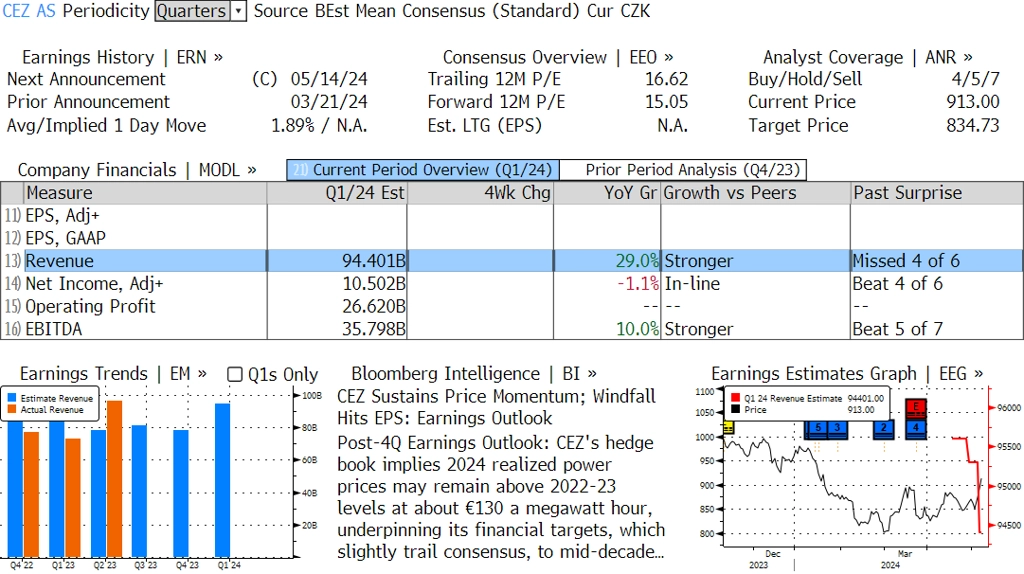Select the 12) EPS, GAAP row

coord(512,238)
